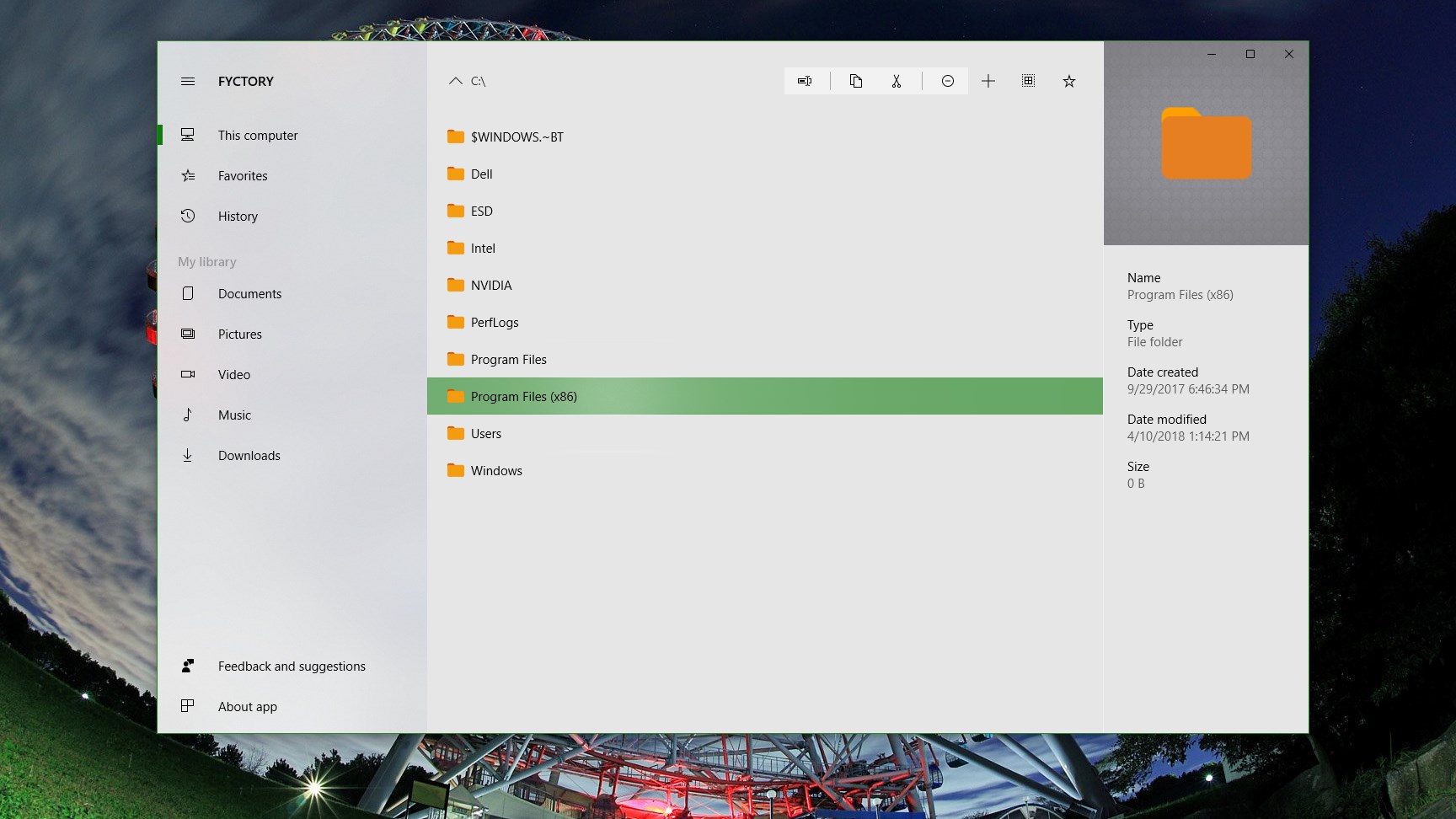1456x819 pixels.
Task: Open the Pictures library
Action: point(292,334)
